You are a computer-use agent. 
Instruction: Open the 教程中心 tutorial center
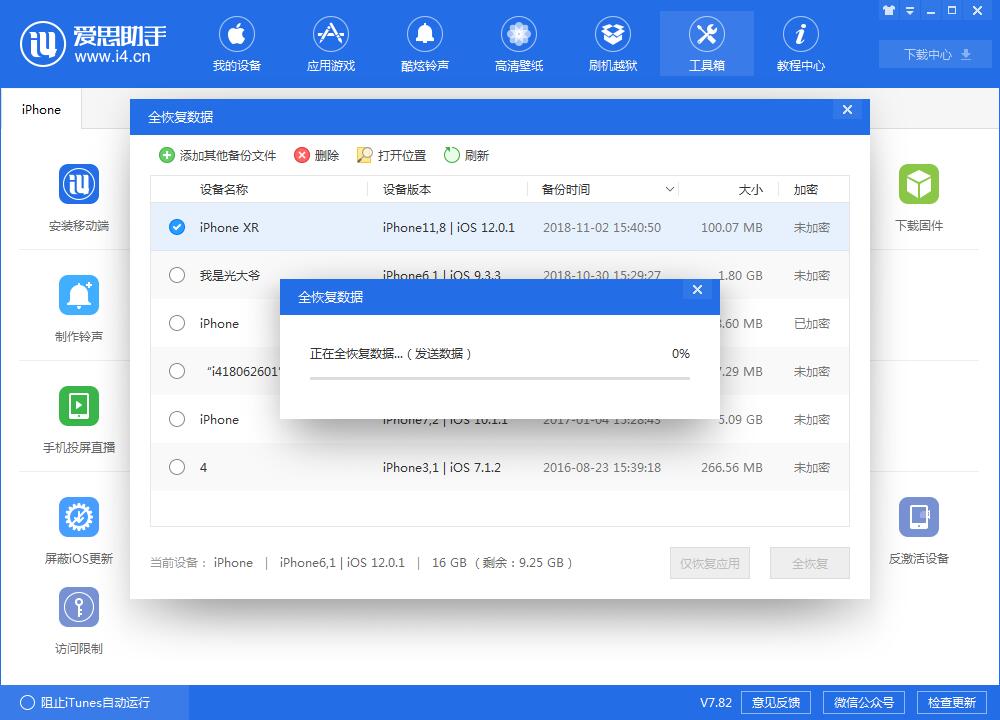click(800, 43)
